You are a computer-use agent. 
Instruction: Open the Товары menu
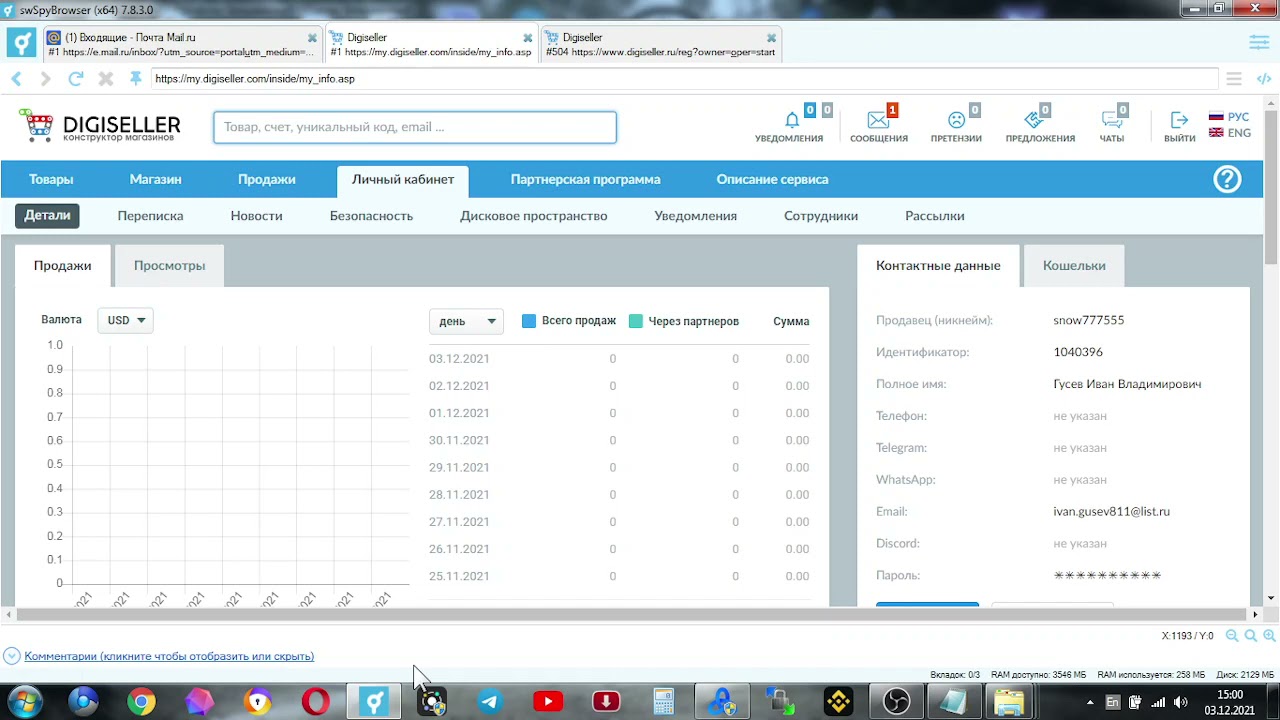(51, 179)
